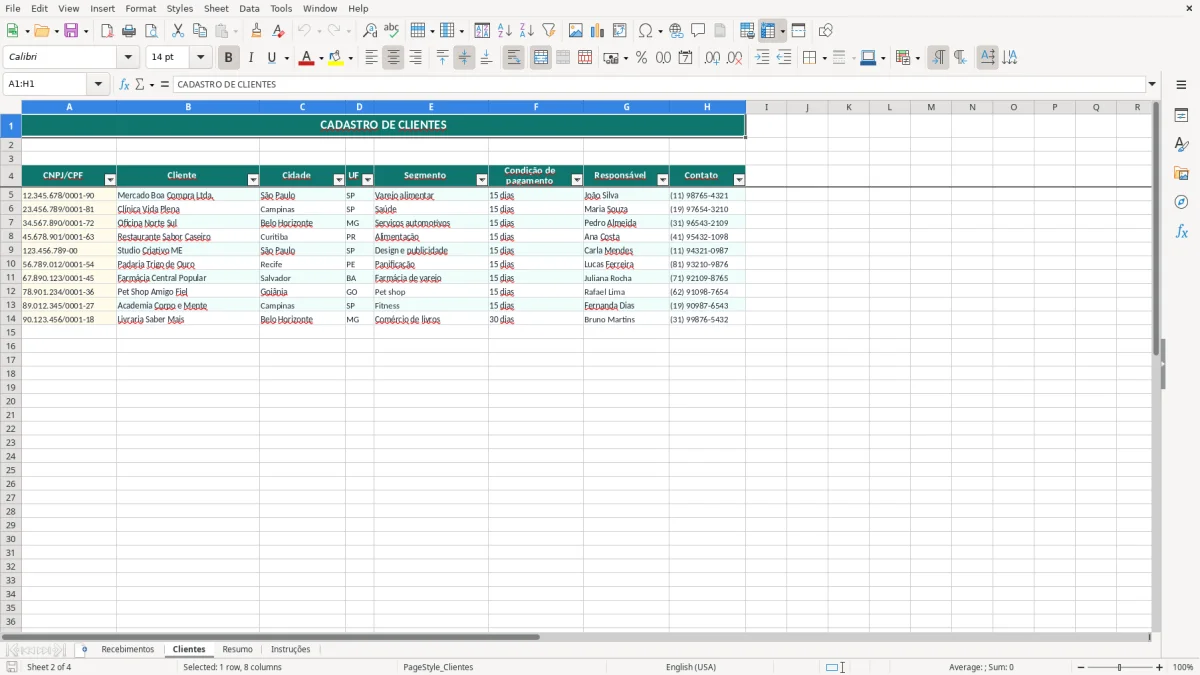Open the sidebar Gallery panel
1200x675 pixels.
tap(1181, 173)
